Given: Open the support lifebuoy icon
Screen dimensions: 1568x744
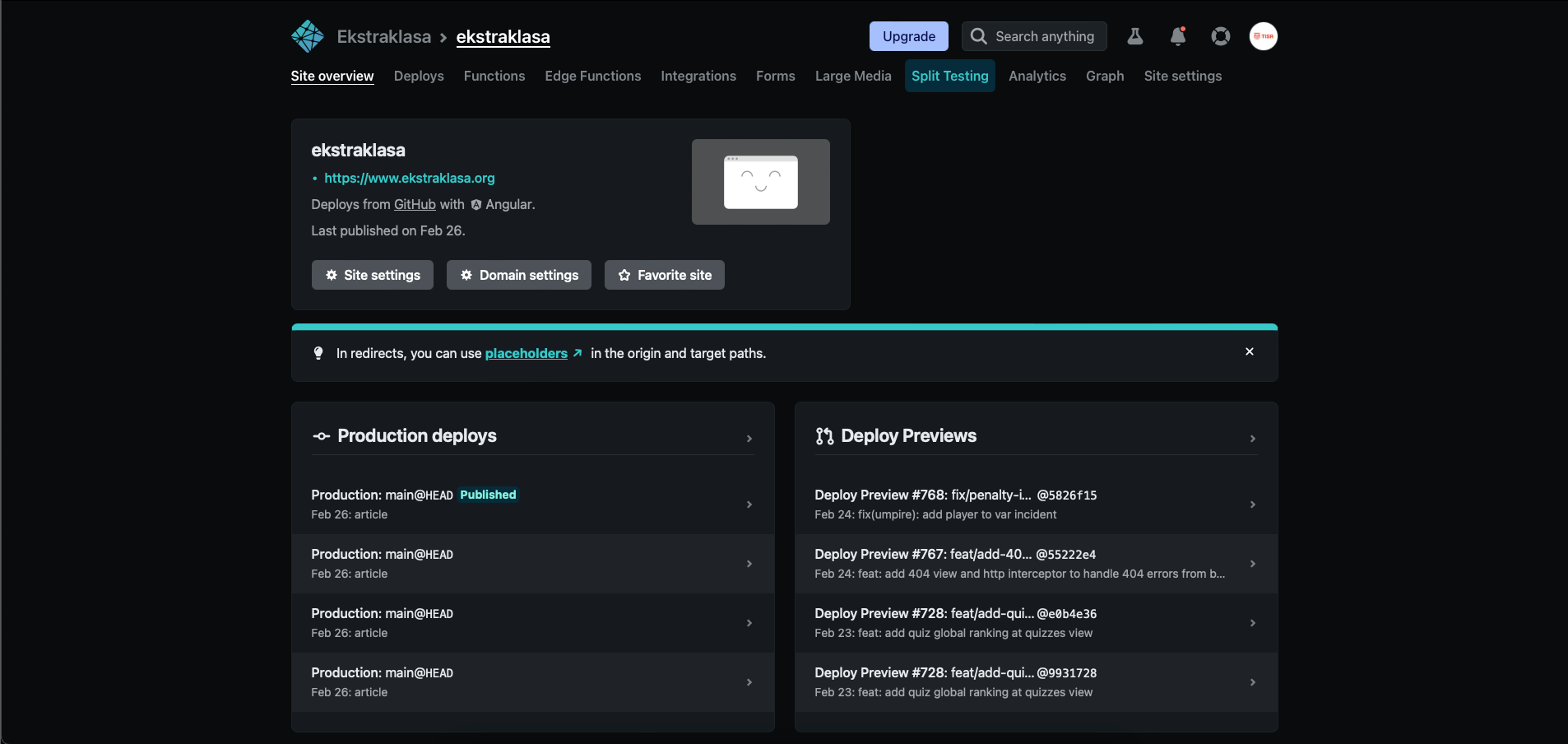Looking at the screenshot, I should 1221,36.
